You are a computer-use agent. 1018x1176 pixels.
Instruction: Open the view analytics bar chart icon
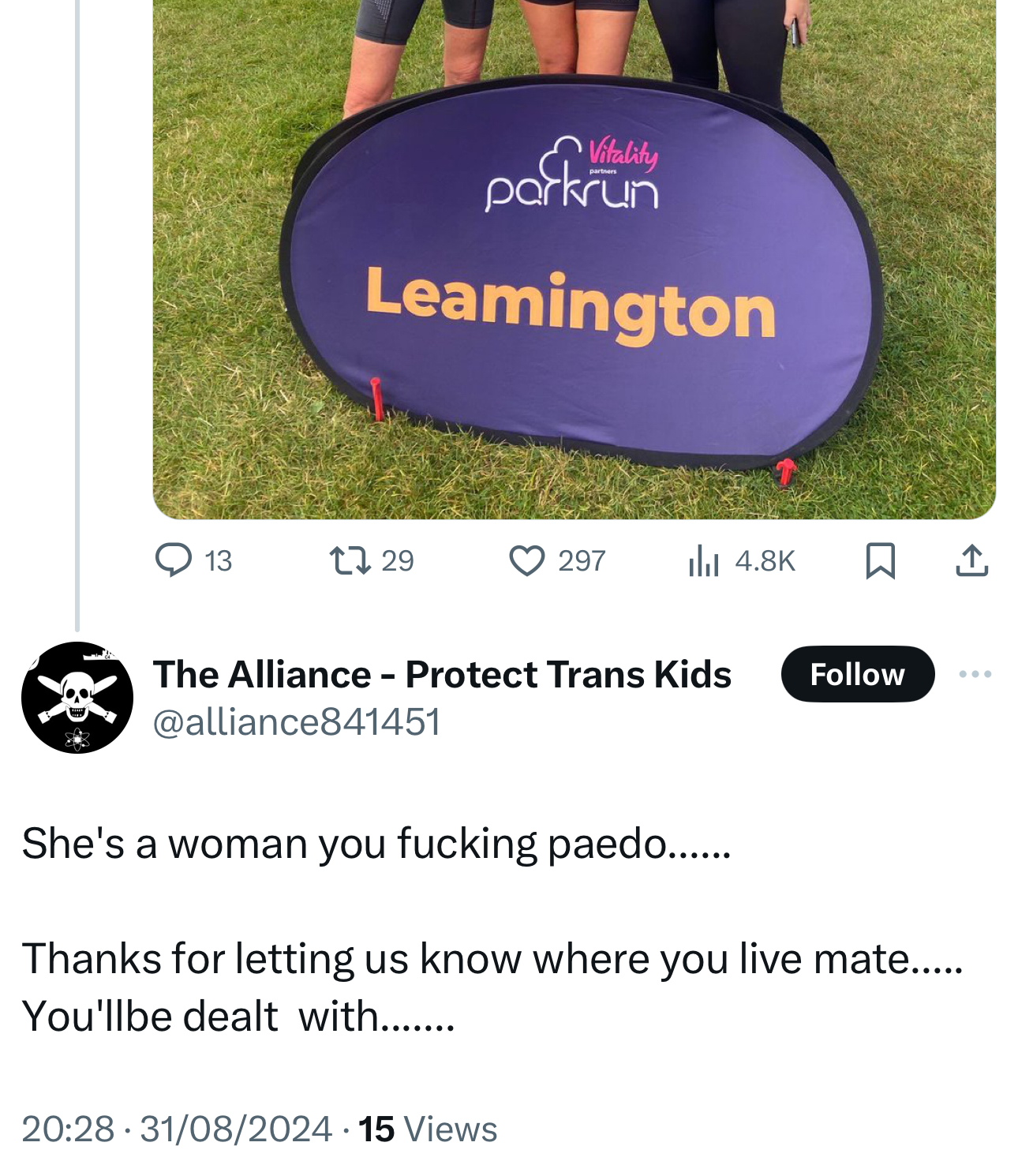[x=703, y=561]
